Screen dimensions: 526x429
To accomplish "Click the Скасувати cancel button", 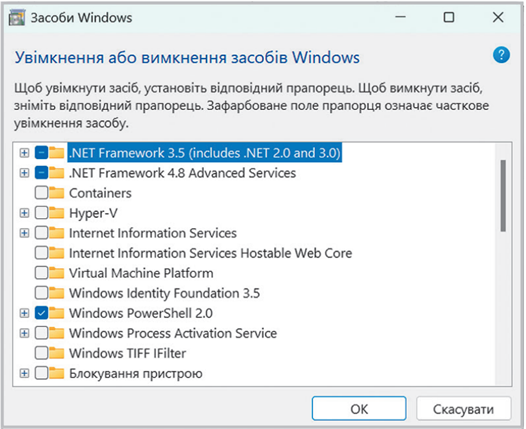I will pos(464,409).
